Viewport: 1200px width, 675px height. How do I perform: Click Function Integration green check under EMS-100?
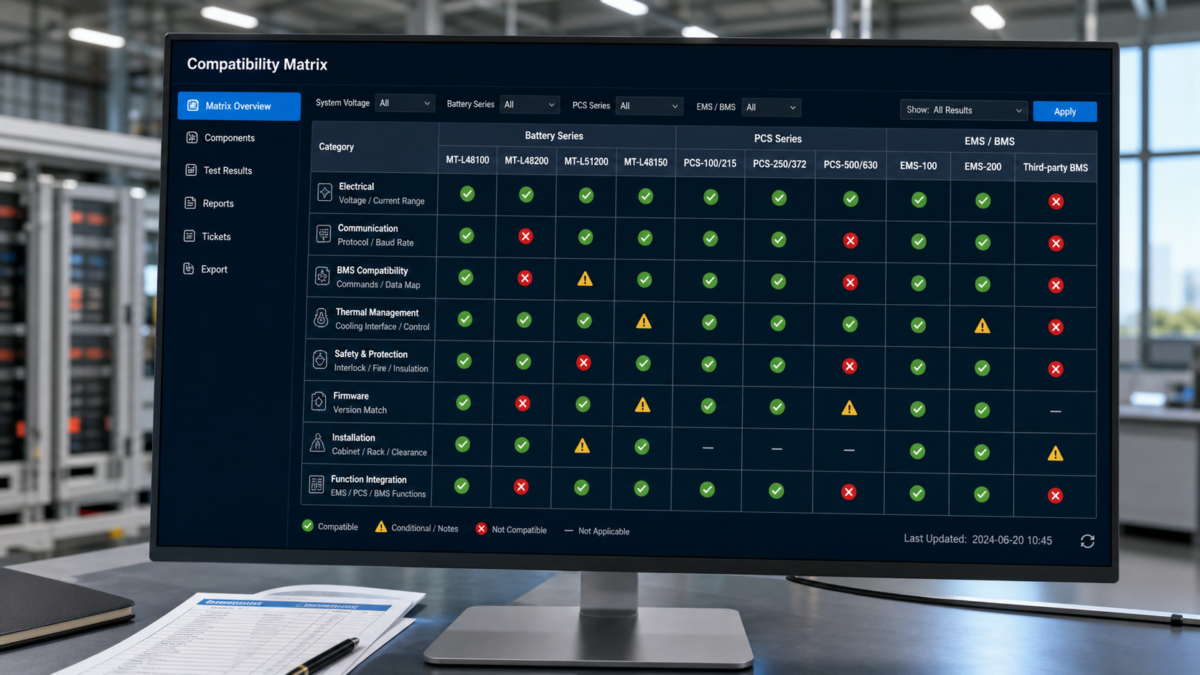click(x=917, y=493)
